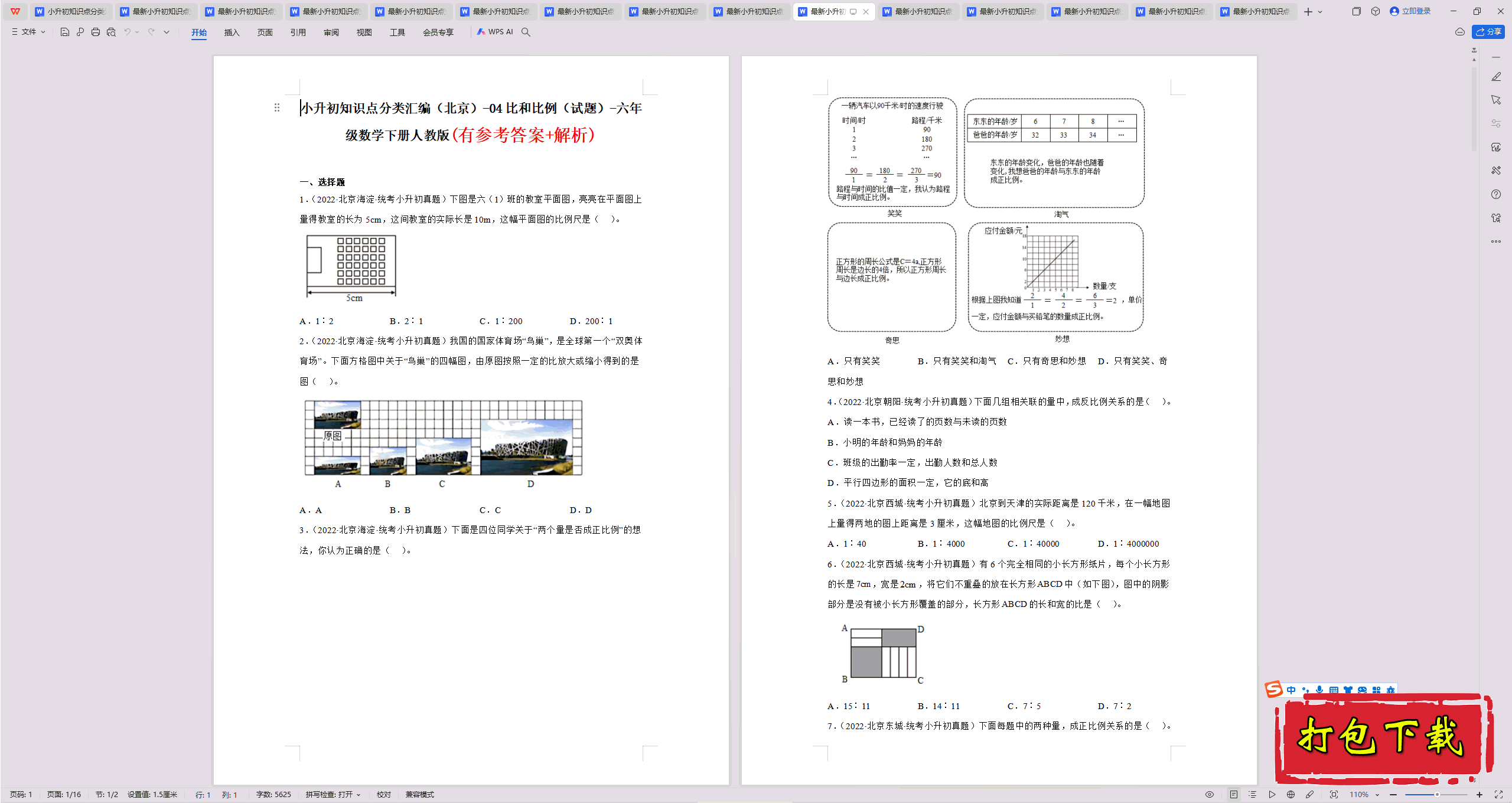Click the help question mark sidebar icon
Screen dimensions: 1512x803
click(x=1496, y=194)
